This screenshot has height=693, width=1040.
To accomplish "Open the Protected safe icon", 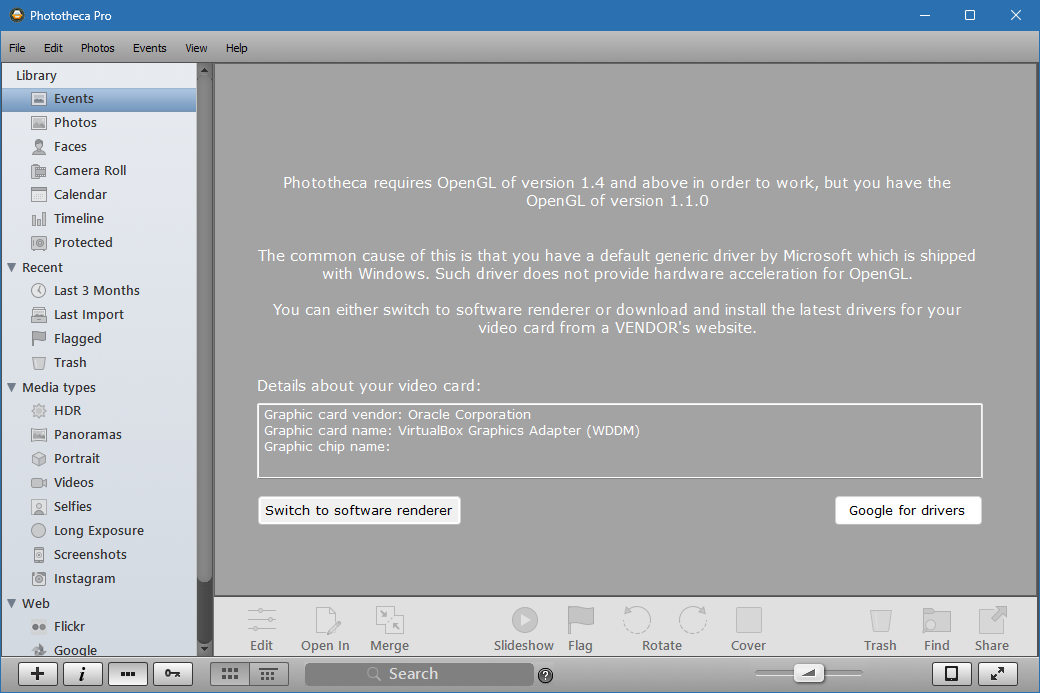I will pyautogui.click(x=39, y=243).
